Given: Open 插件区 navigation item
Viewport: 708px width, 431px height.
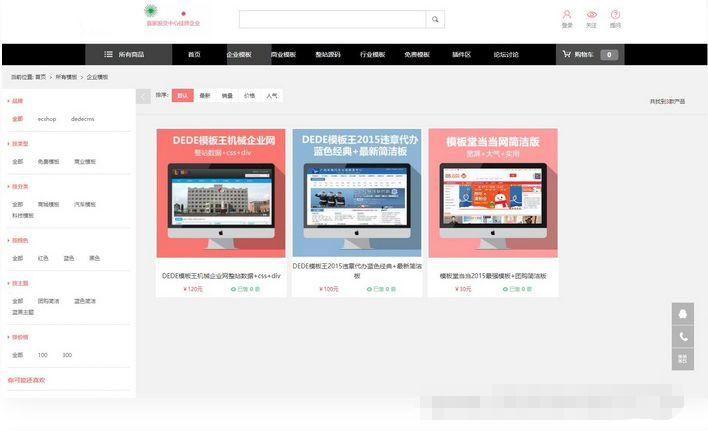Looking at the screenshot, I should 461,55.
